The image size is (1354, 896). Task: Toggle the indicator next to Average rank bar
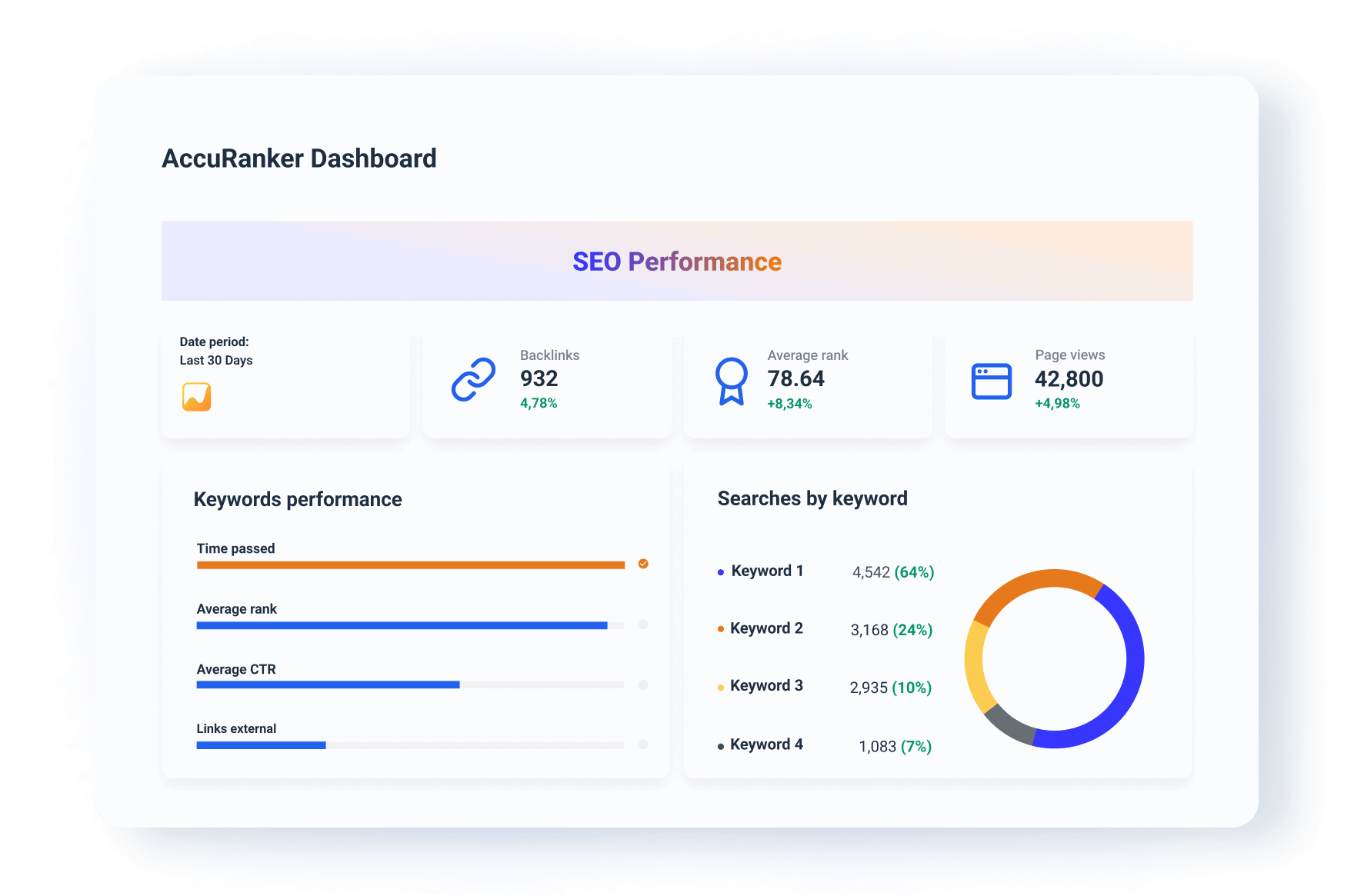pos(643,625)
